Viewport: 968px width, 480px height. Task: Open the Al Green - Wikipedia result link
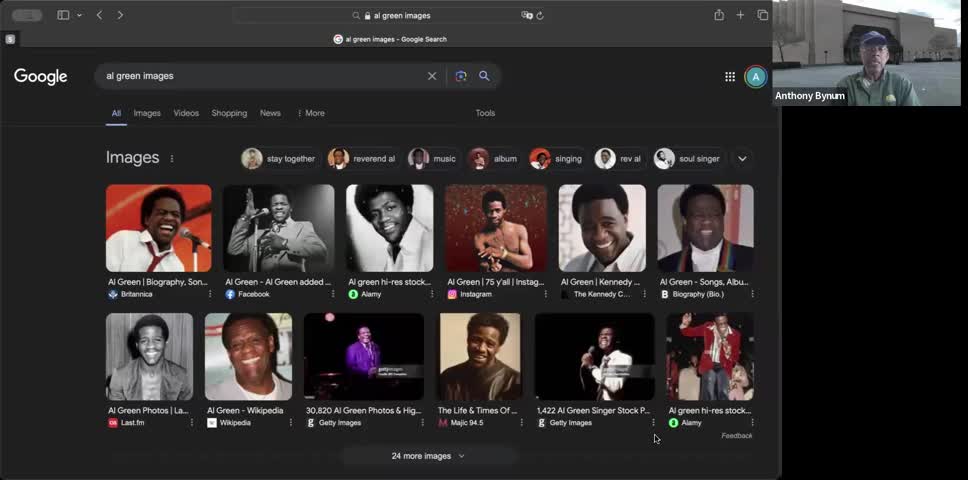pyautogui.click(x=245, y=410)
